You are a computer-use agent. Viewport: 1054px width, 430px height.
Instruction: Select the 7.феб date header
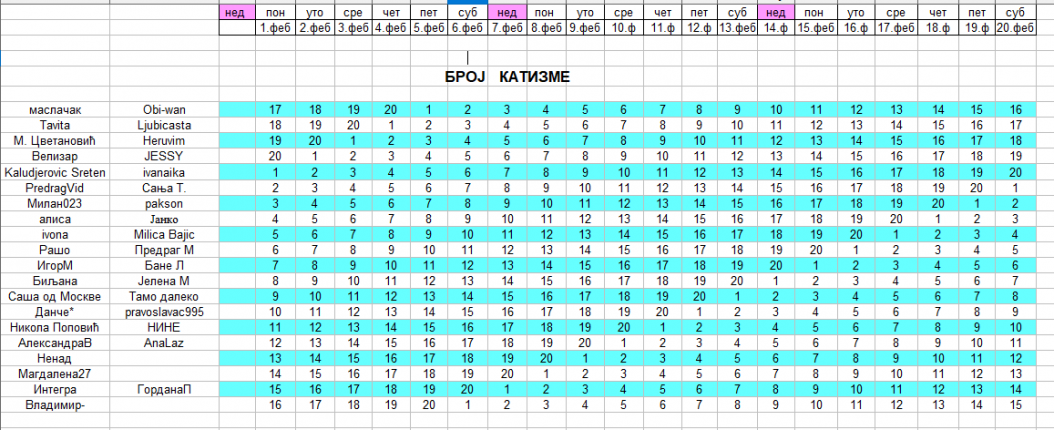(x=507, y=28)
